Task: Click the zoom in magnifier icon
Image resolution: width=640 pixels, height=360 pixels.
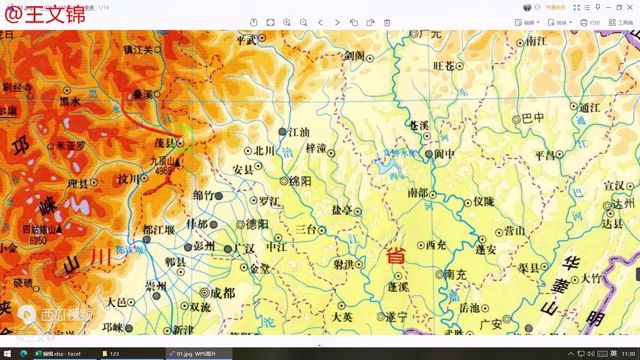Action: [287, 22]
